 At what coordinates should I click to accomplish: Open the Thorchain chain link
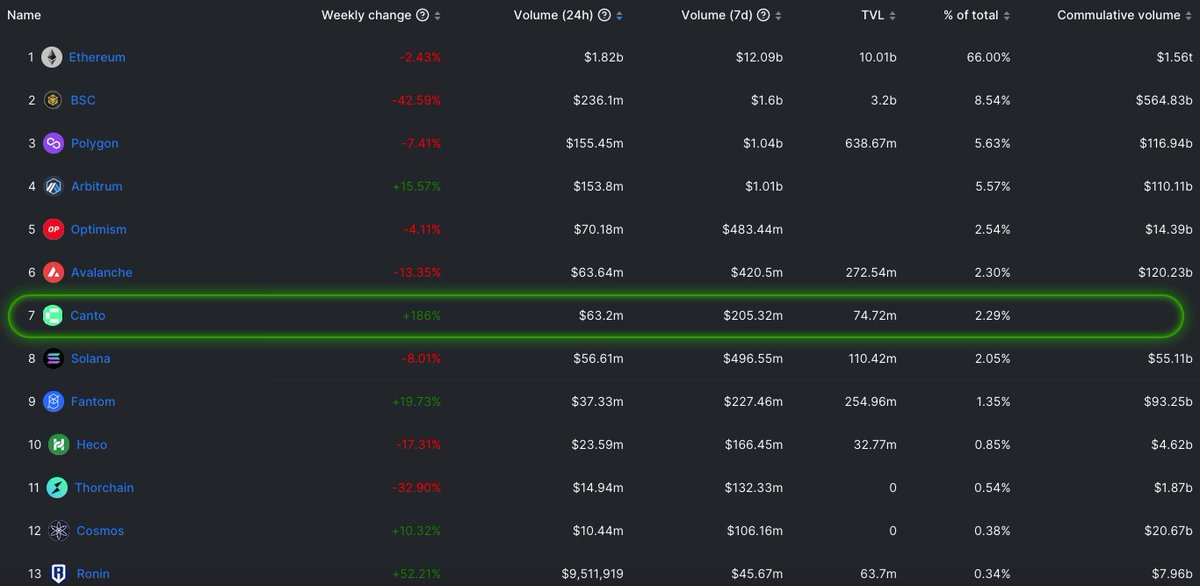[x=104, y=487]
